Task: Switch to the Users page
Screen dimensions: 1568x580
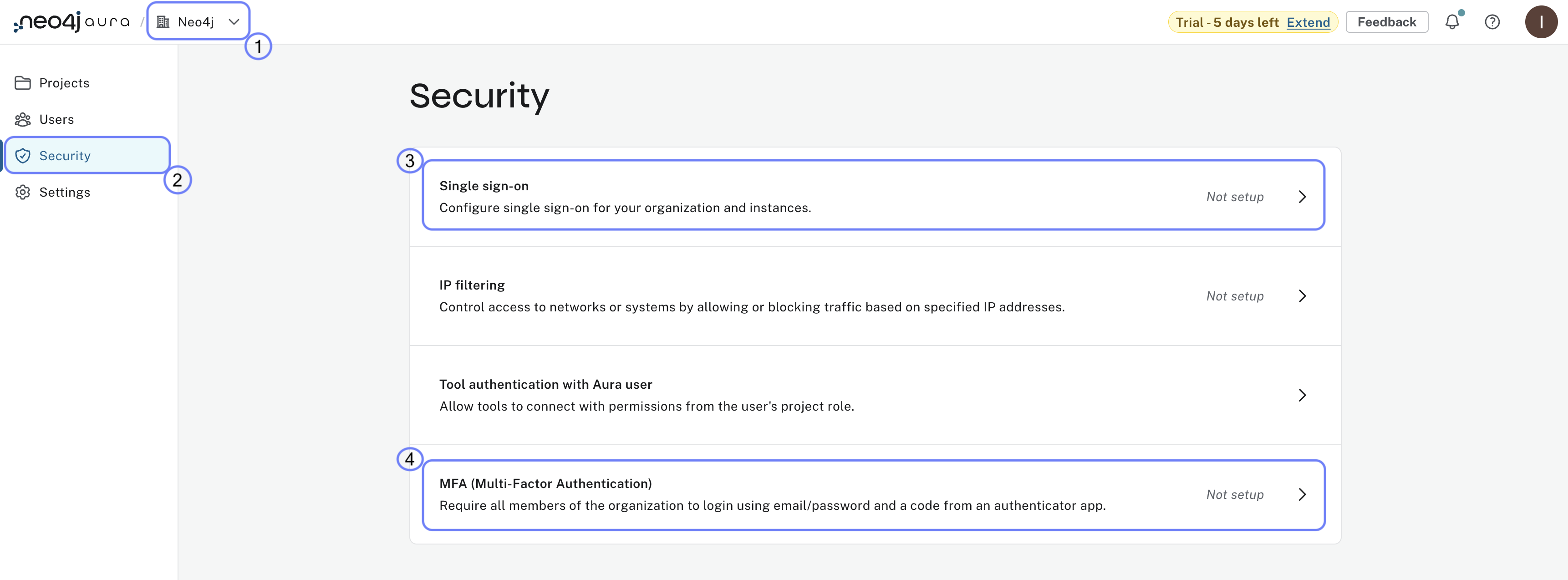Action: click(56, 119)
